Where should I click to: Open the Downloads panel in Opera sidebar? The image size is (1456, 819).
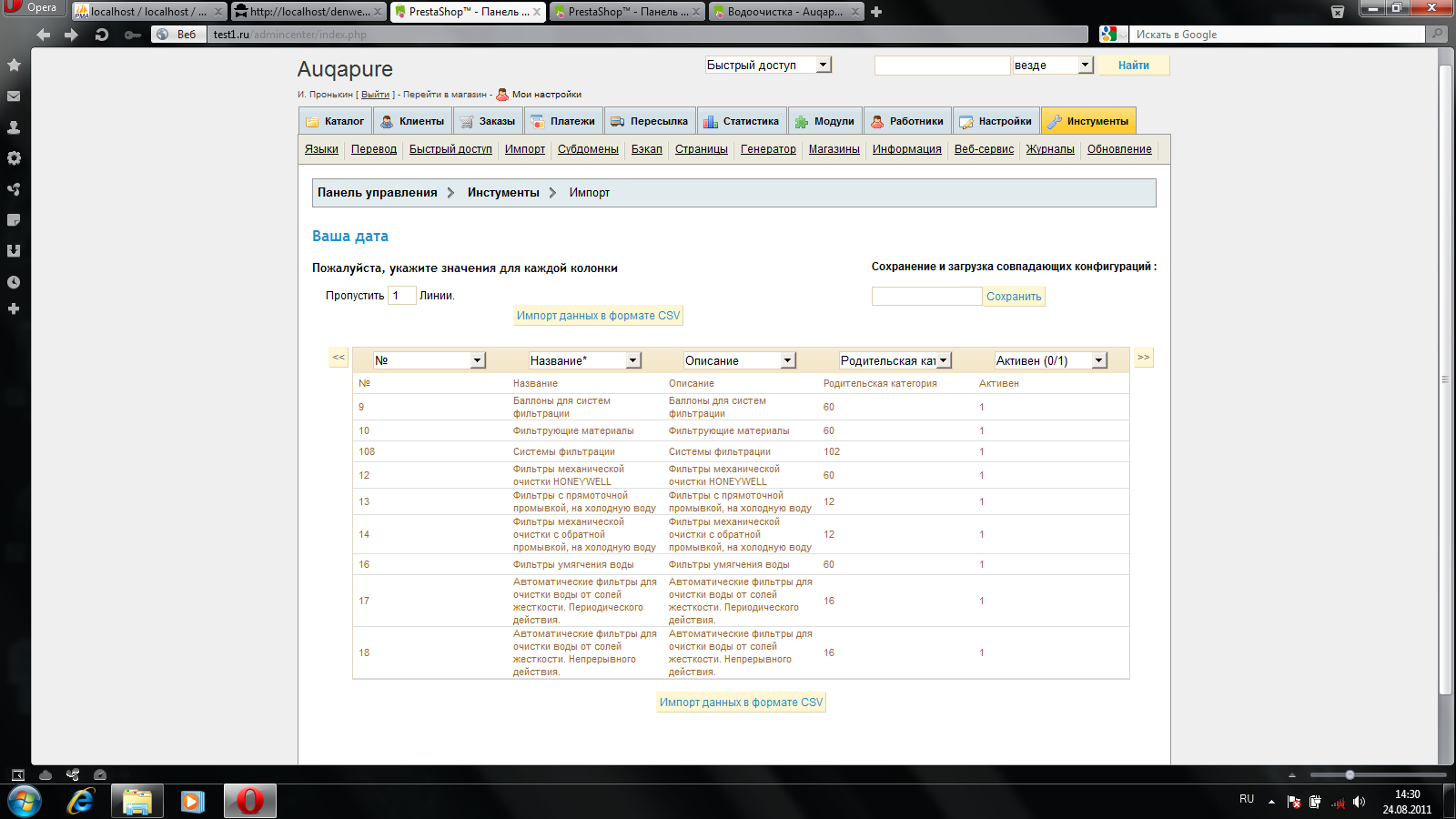[x=14, y=251]
